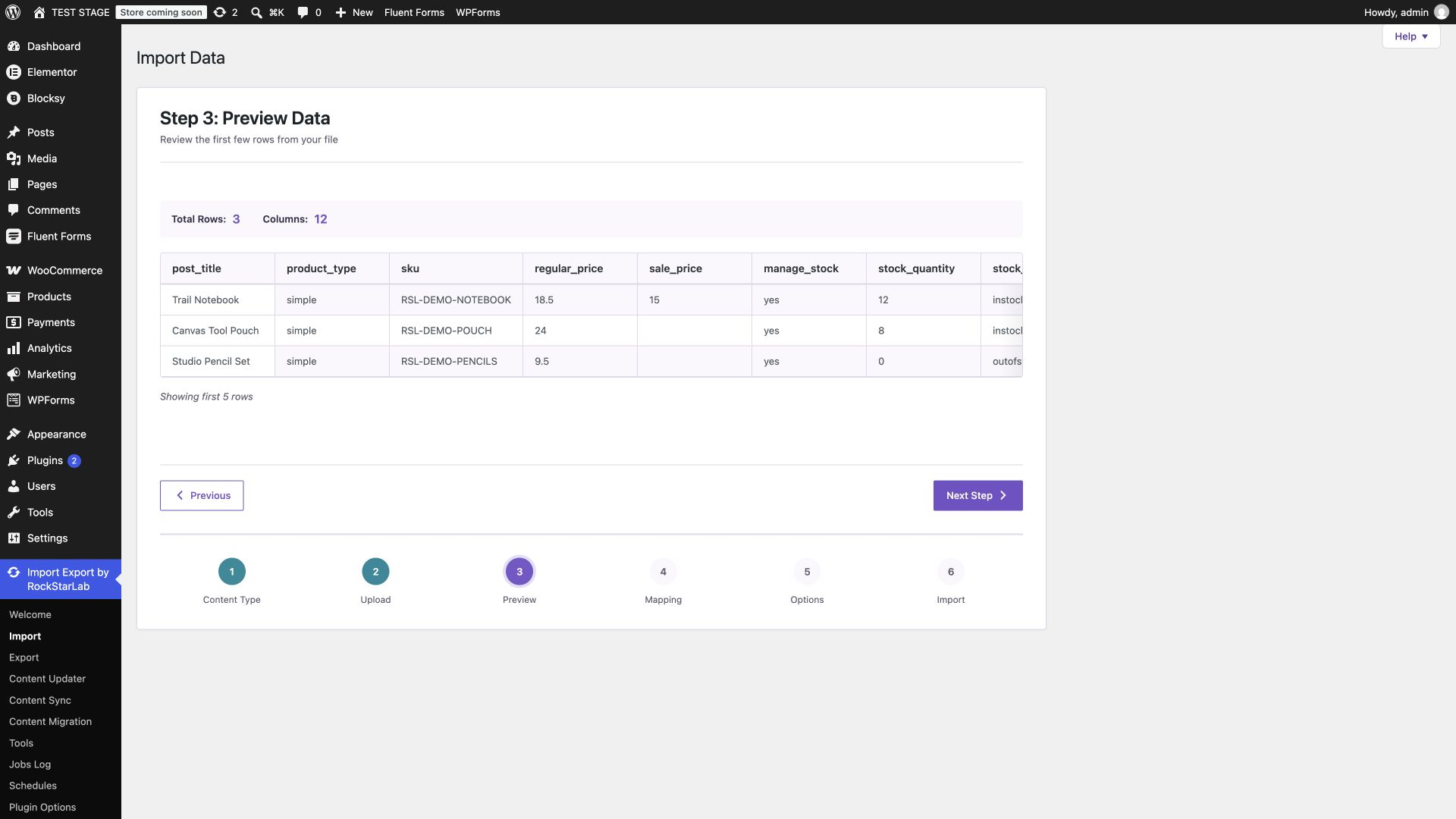Image resolution: width=1456 pixels, height=819 pixels.
Task: Open the Schedules submenu item
Action: click(33, 786)
